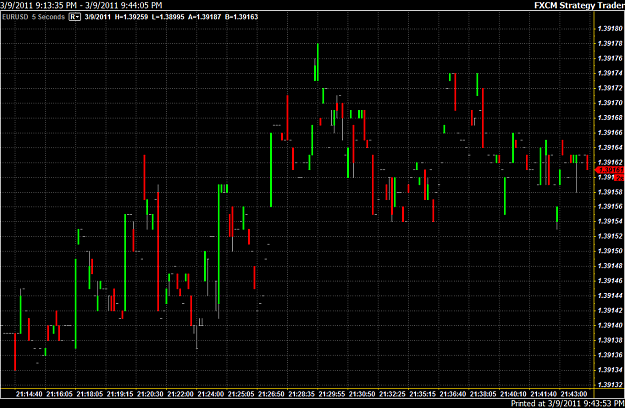
Task: Click the 21:38:05 time axis label
Action: [483, 394]
